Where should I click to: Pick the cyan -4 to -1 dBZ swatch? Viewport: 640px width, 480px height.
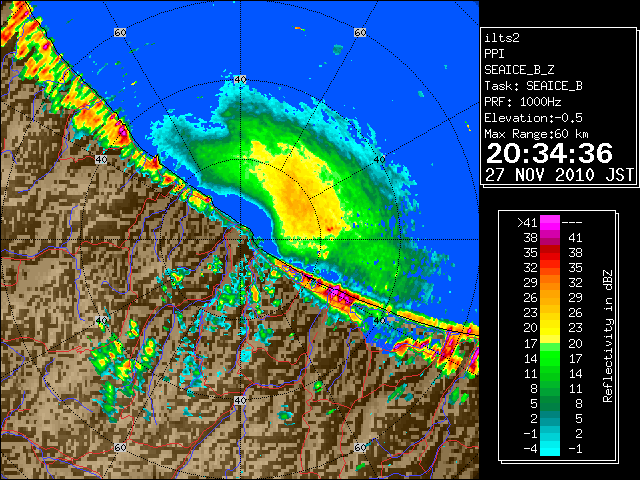coord(550,448)
